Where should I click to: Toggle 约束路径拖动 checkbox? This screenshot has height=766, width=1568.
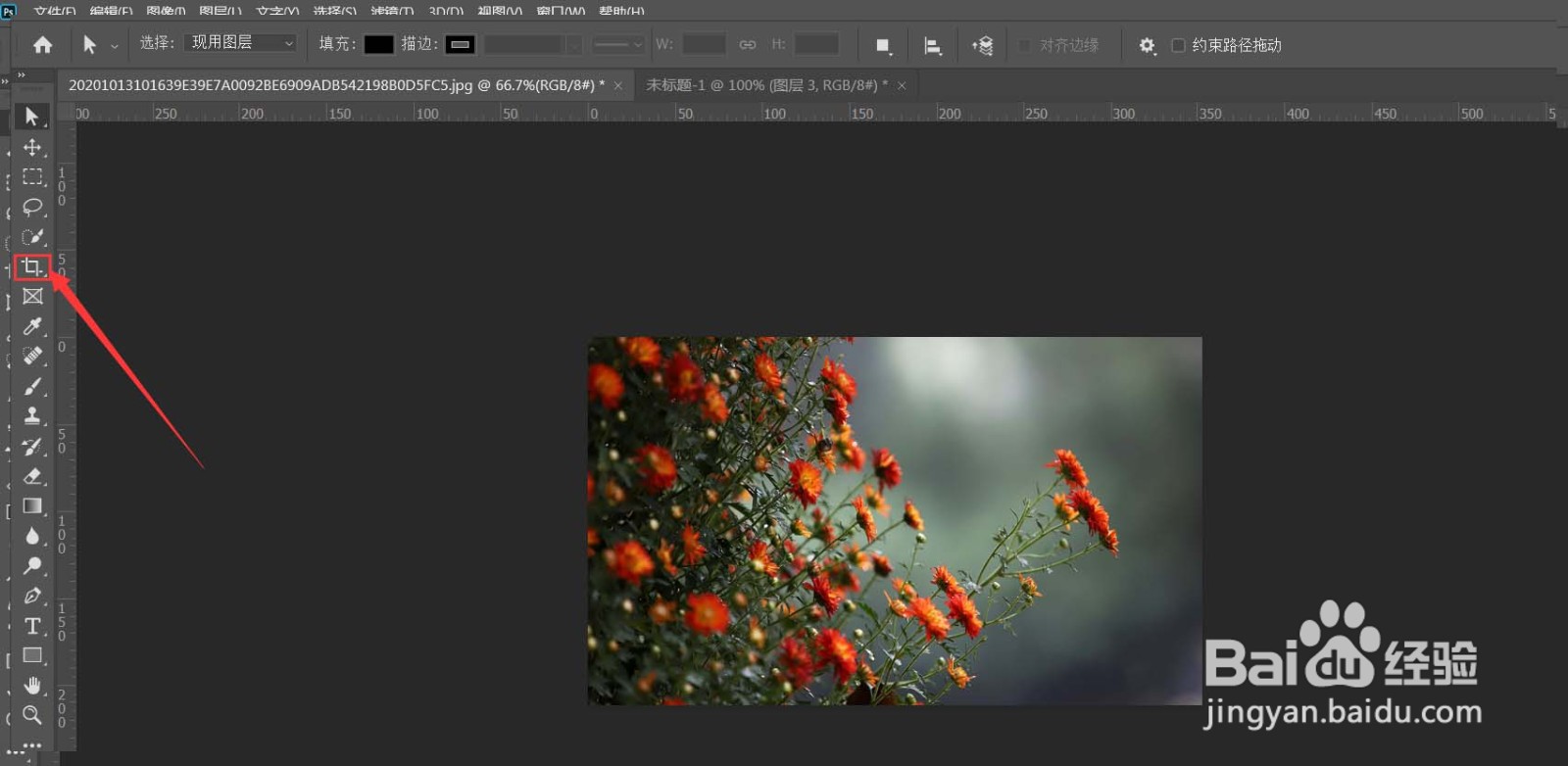coord(1178,45)
